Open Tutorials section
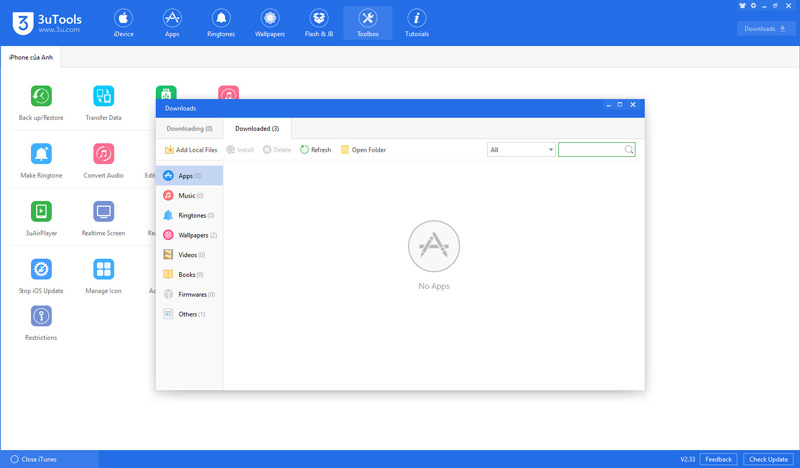Image resolution: width=800 pixels, height=468 pixels. 417,23
